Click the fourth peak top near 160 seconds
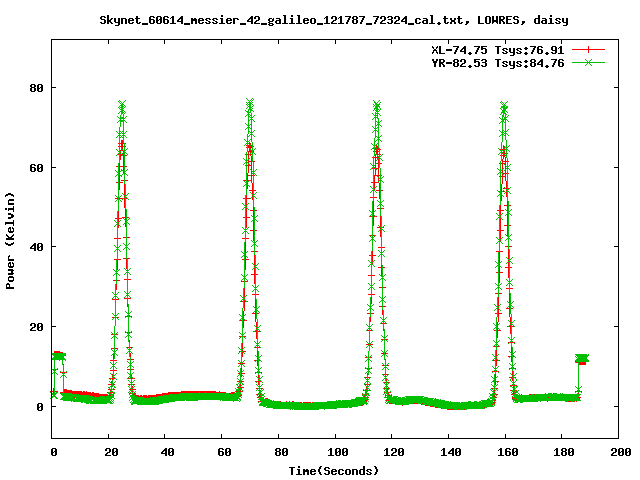 [x=504, y=105]
